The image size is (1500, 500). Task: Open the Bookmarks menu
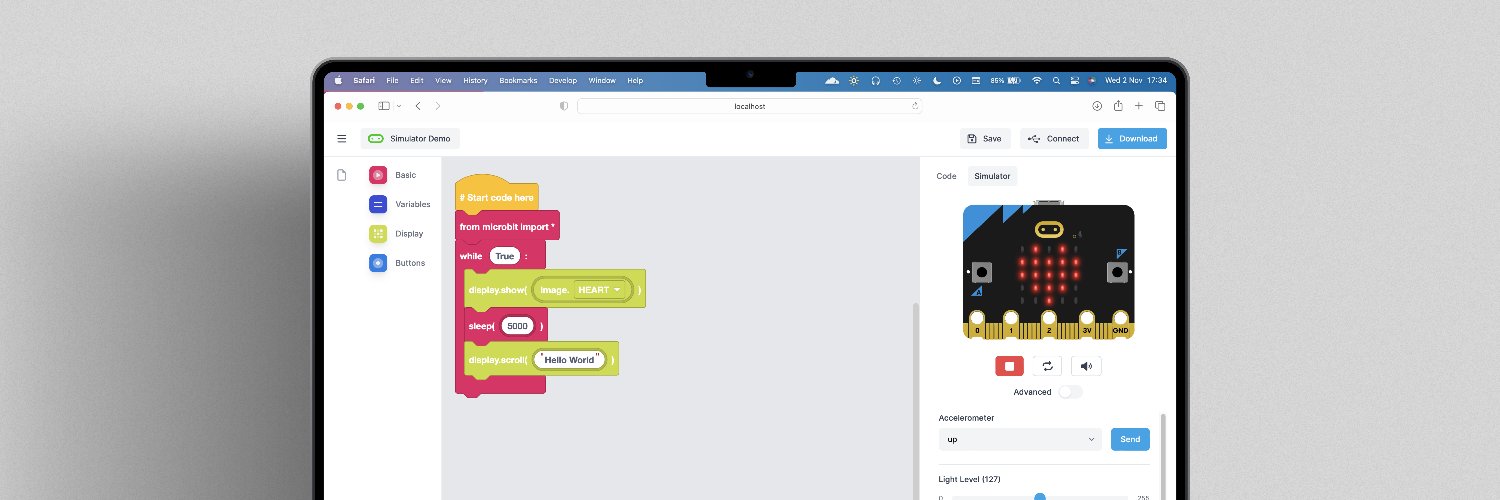coord(518,80)
